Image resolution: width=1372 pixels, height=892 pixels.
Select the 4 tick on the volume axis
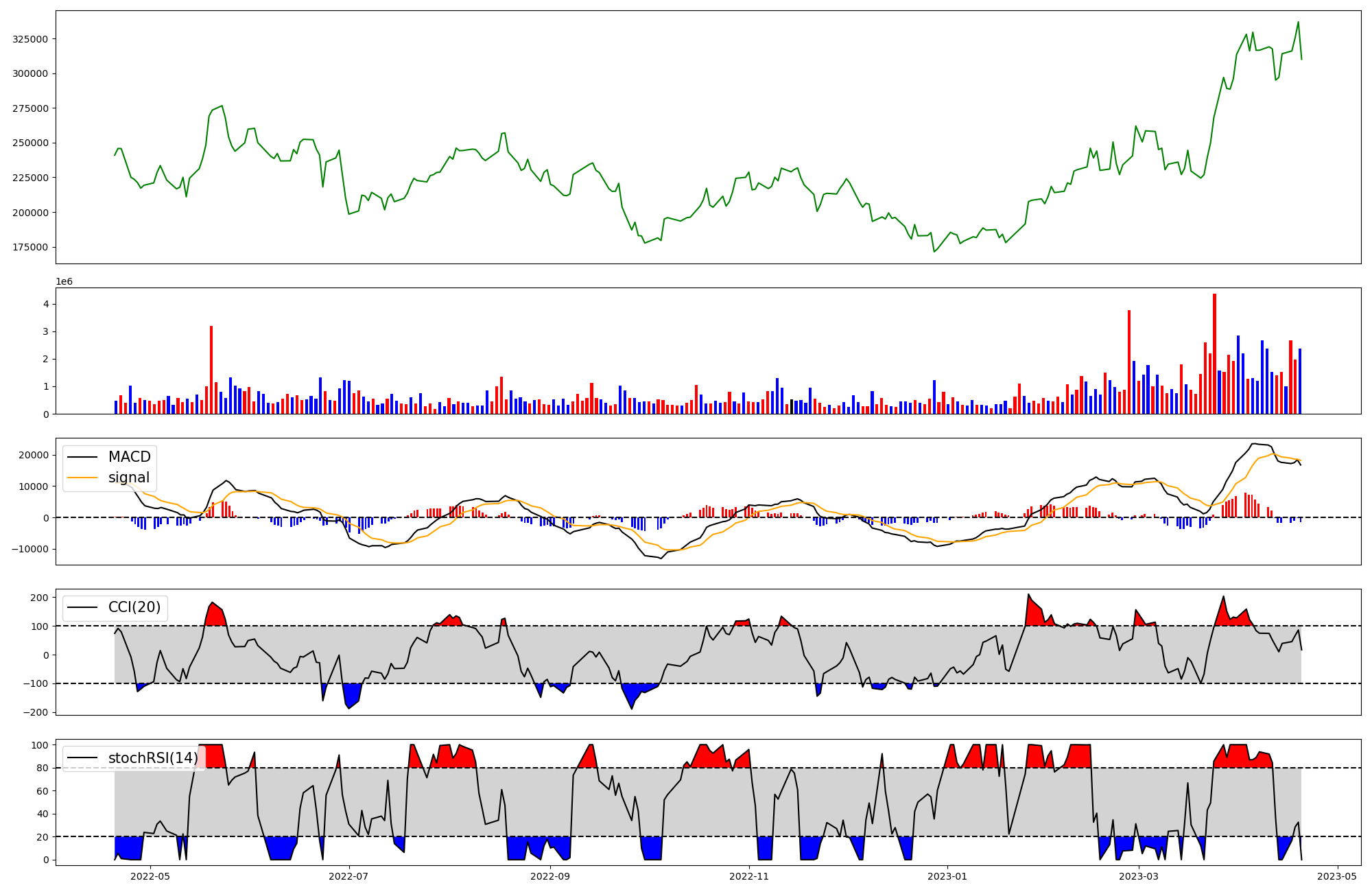45,304
